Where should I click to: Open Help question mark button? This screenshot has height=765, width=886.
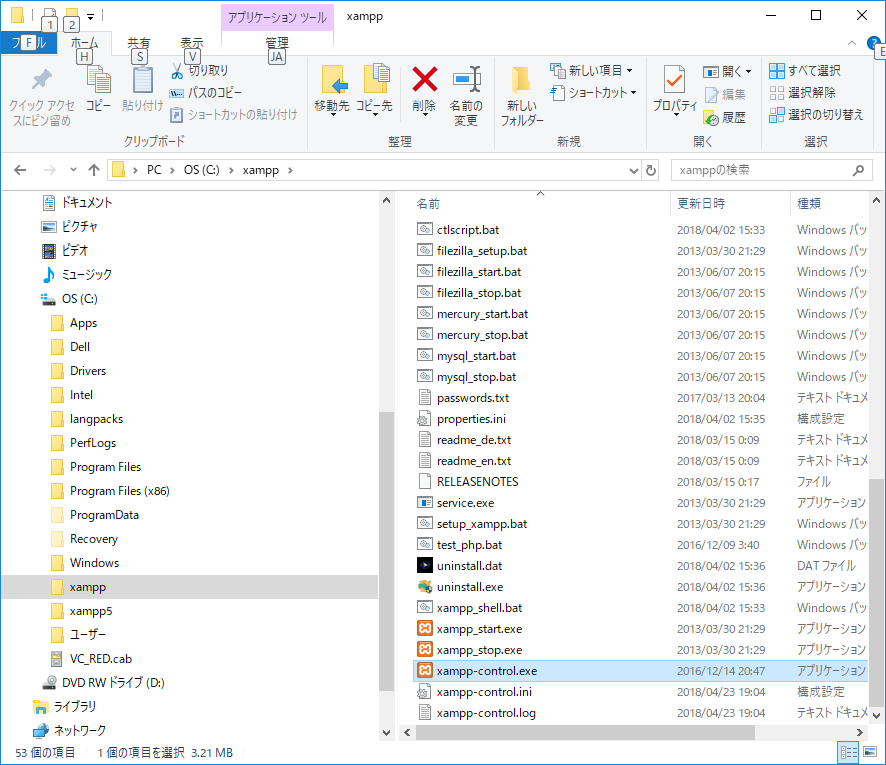[x=874, y=43]
